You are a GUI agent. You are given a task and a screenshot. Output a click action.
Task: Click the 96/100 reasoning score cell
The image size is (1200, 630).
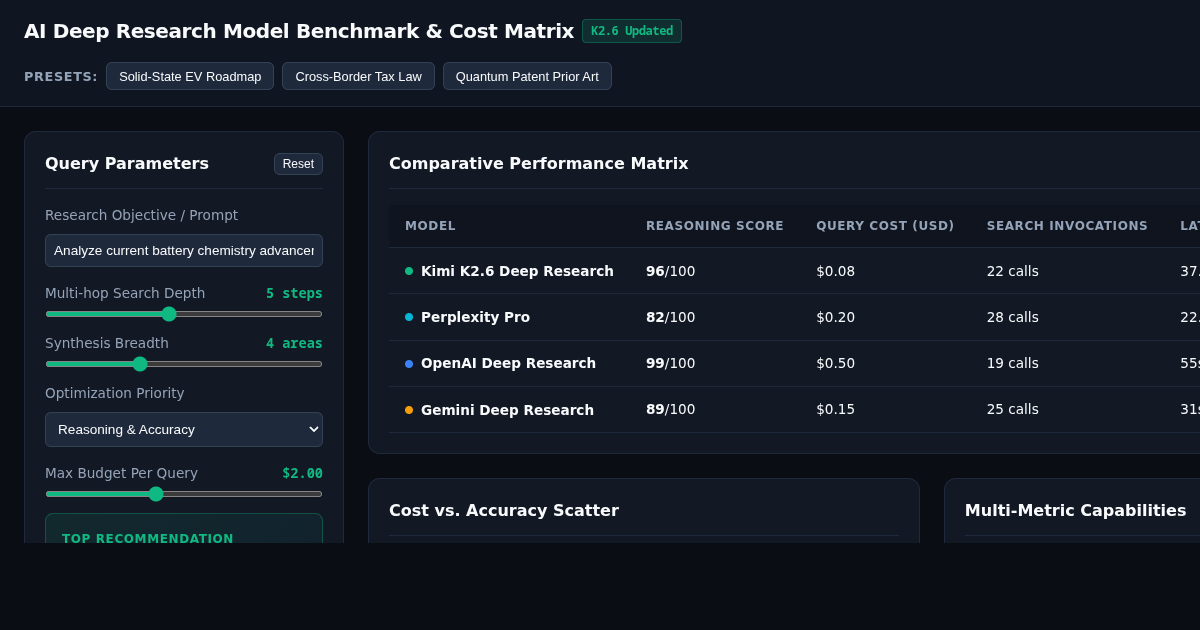pyautogui.click(x=670, y=271)
